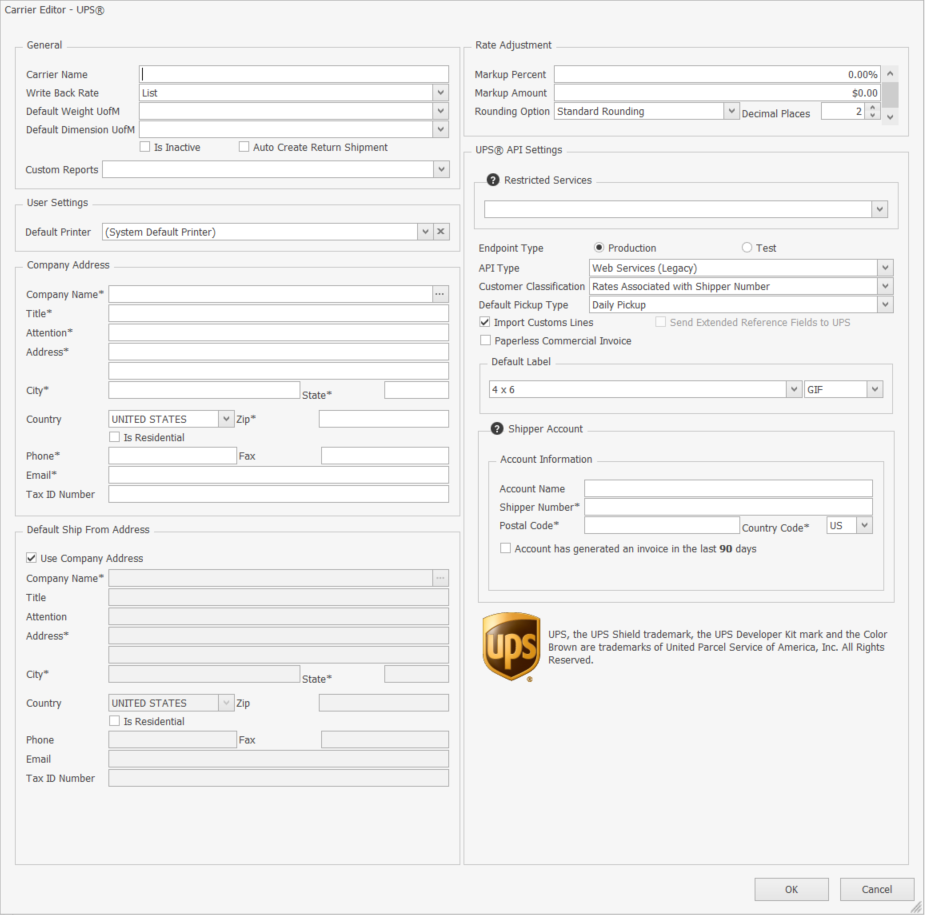
Task: Toggle Paperless Commercial Invoice checkbox
Action: pyautogui.click(x=486, y=341)
